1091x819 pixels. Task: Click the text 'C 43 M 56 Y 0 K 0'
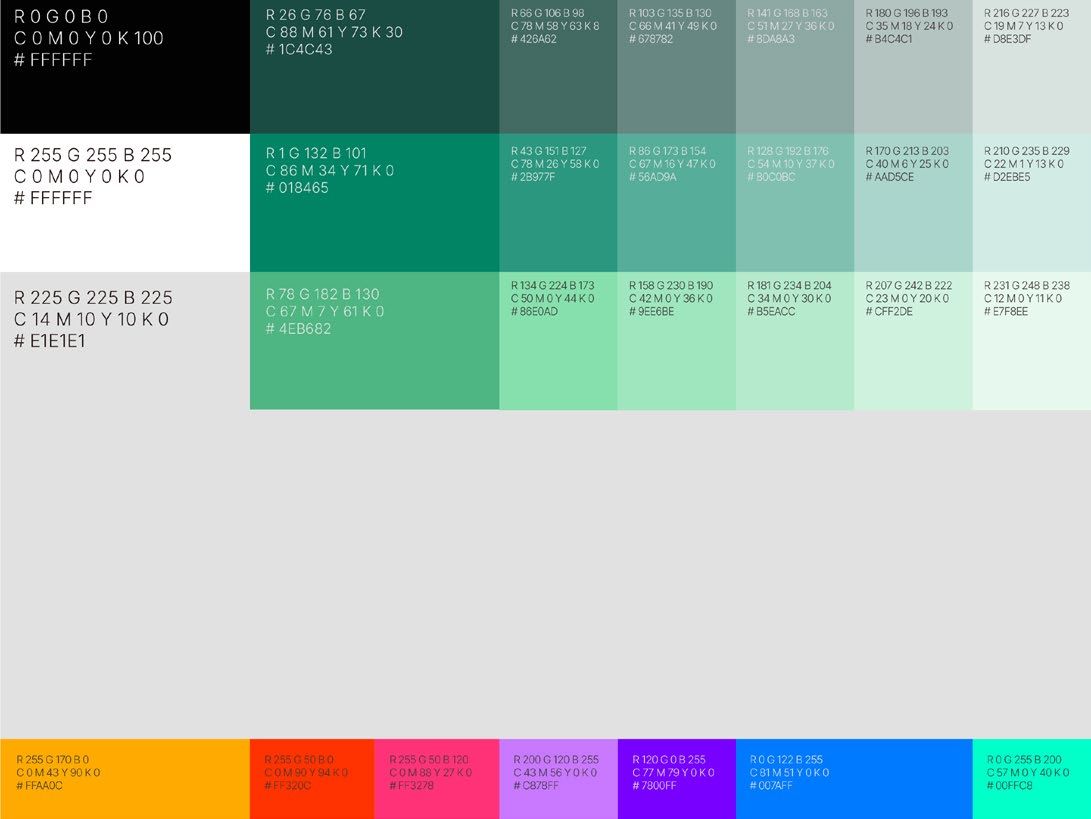pyautogui.click(x=555, y=772)
